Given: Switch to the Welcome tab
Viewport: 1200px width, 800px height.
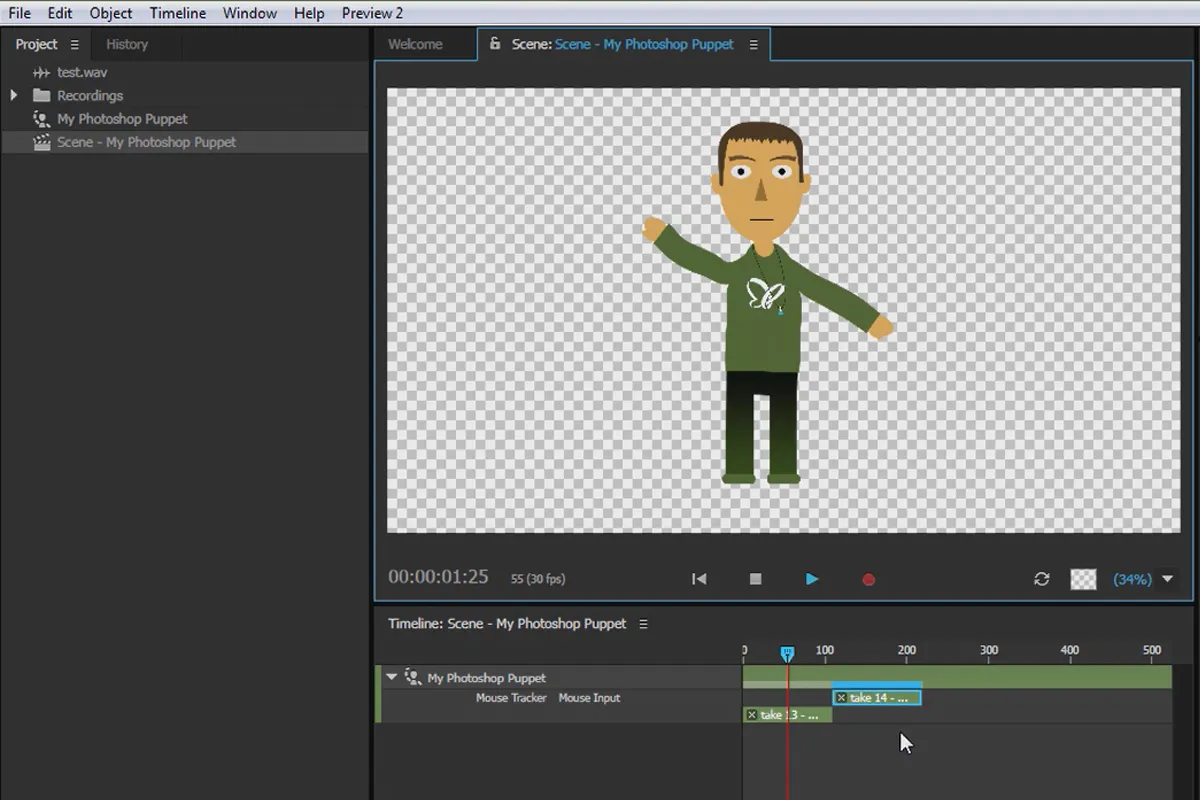Looking at the screenshot, I should point(415,44).
